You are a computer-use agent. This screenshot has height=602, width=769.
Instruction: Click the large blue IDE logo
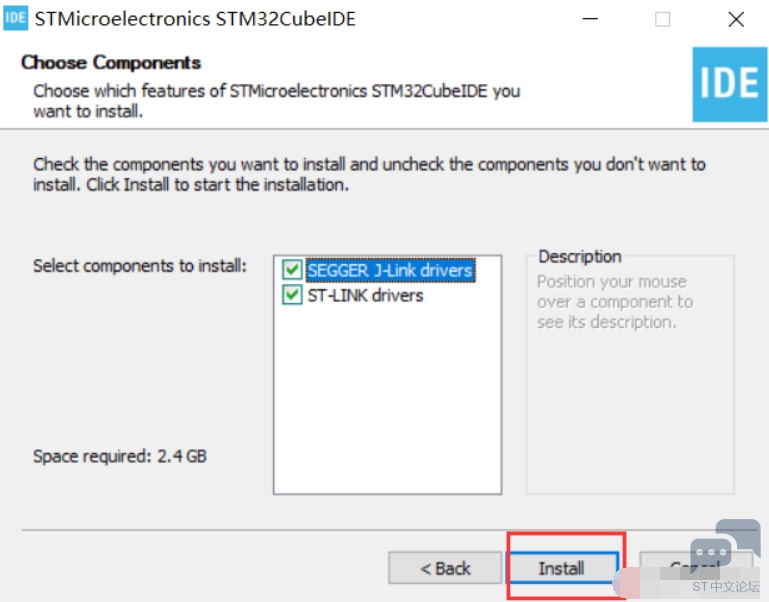[729, 84]
